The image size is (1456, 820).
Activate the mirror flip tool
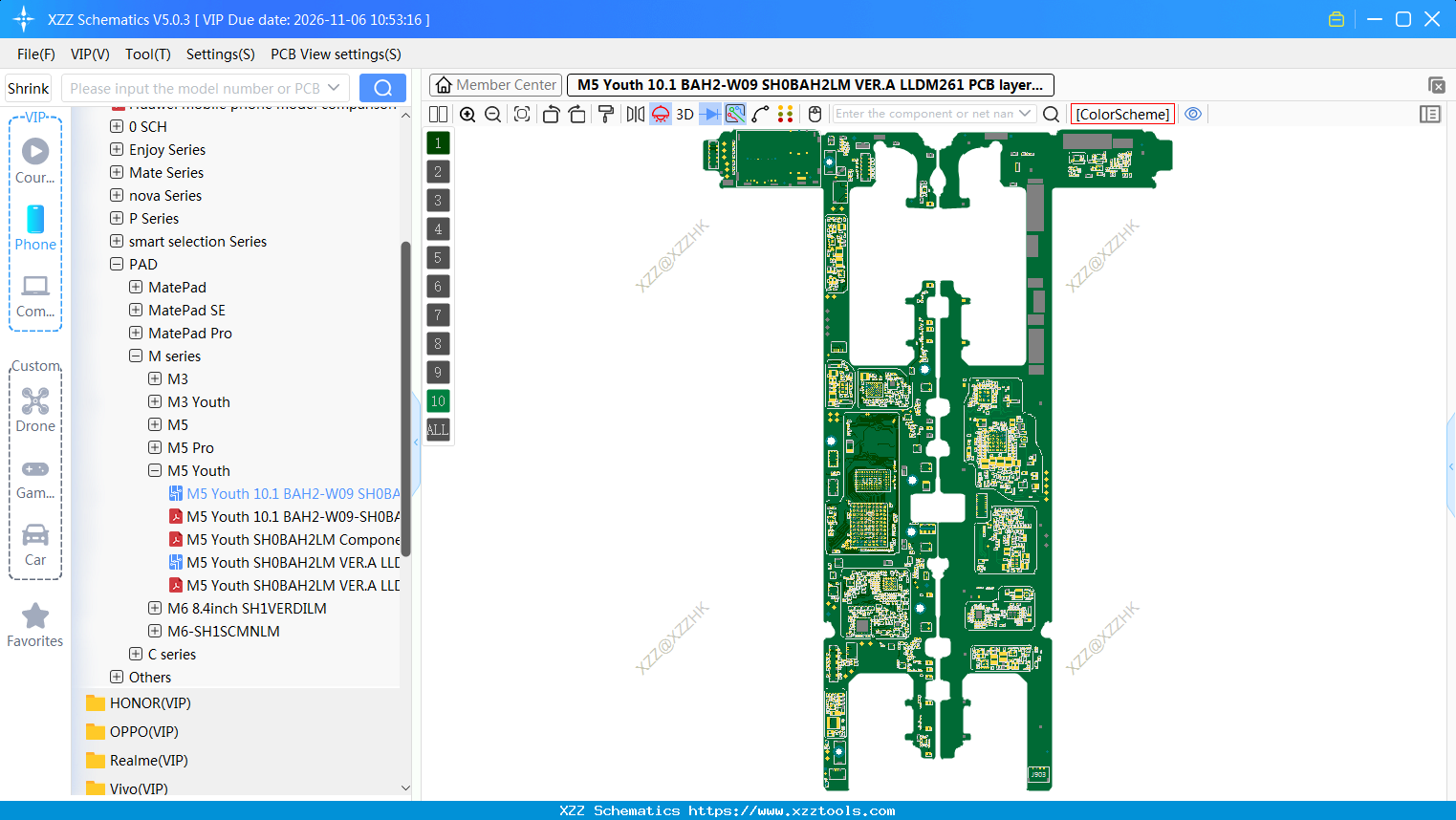(635, 114)
